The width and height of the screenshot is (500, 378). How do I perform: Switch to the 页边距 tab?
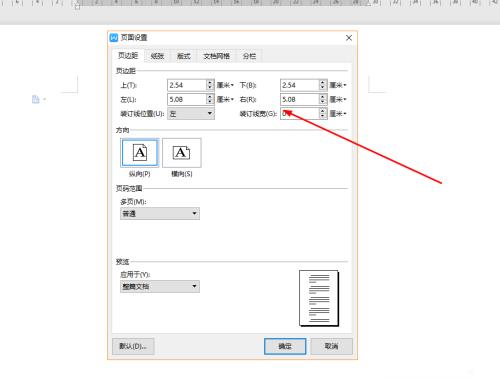click(x=128, y=56)
